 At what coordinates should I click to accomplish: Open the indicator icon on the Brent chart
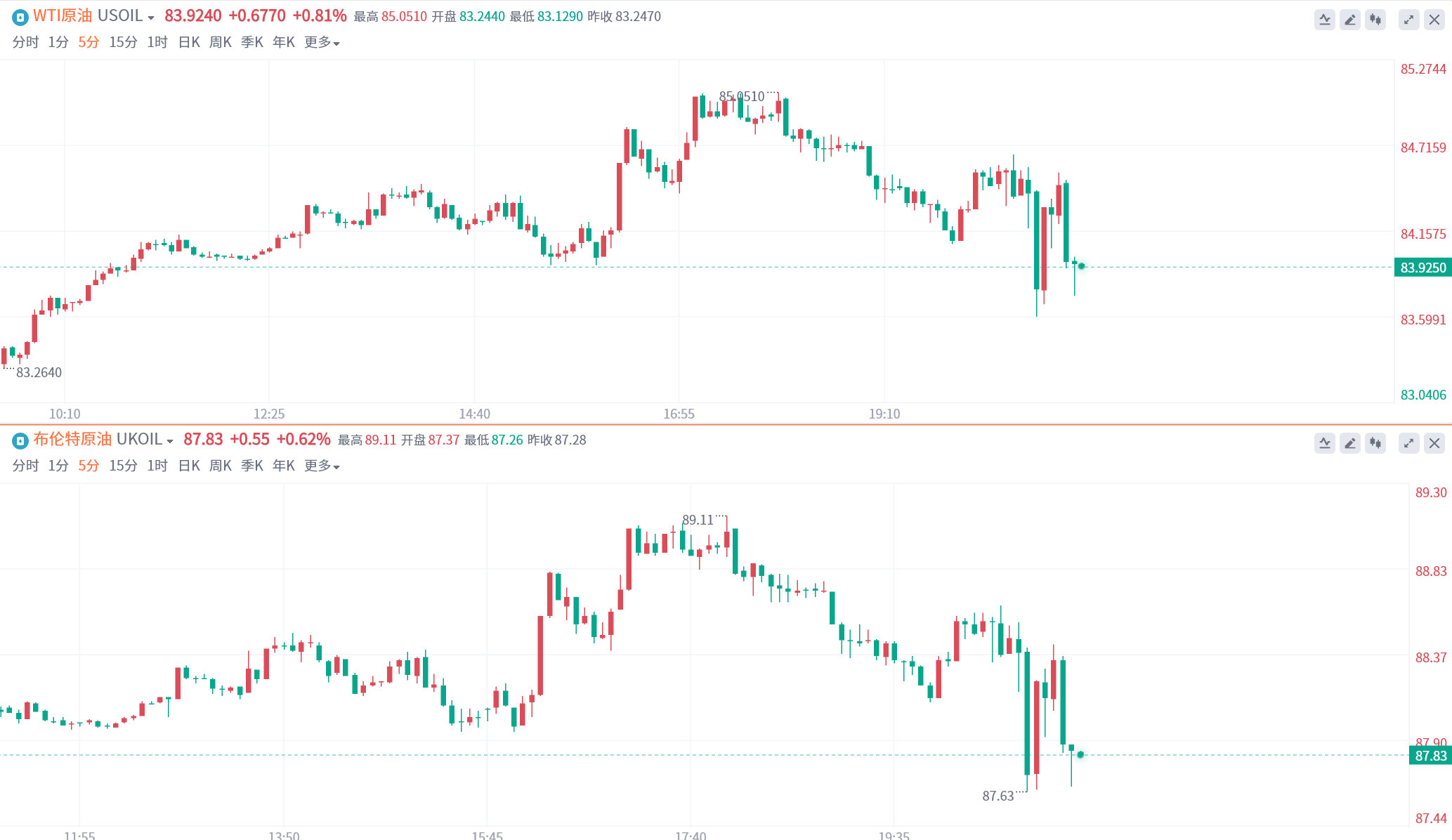(x=1324, y=443)
